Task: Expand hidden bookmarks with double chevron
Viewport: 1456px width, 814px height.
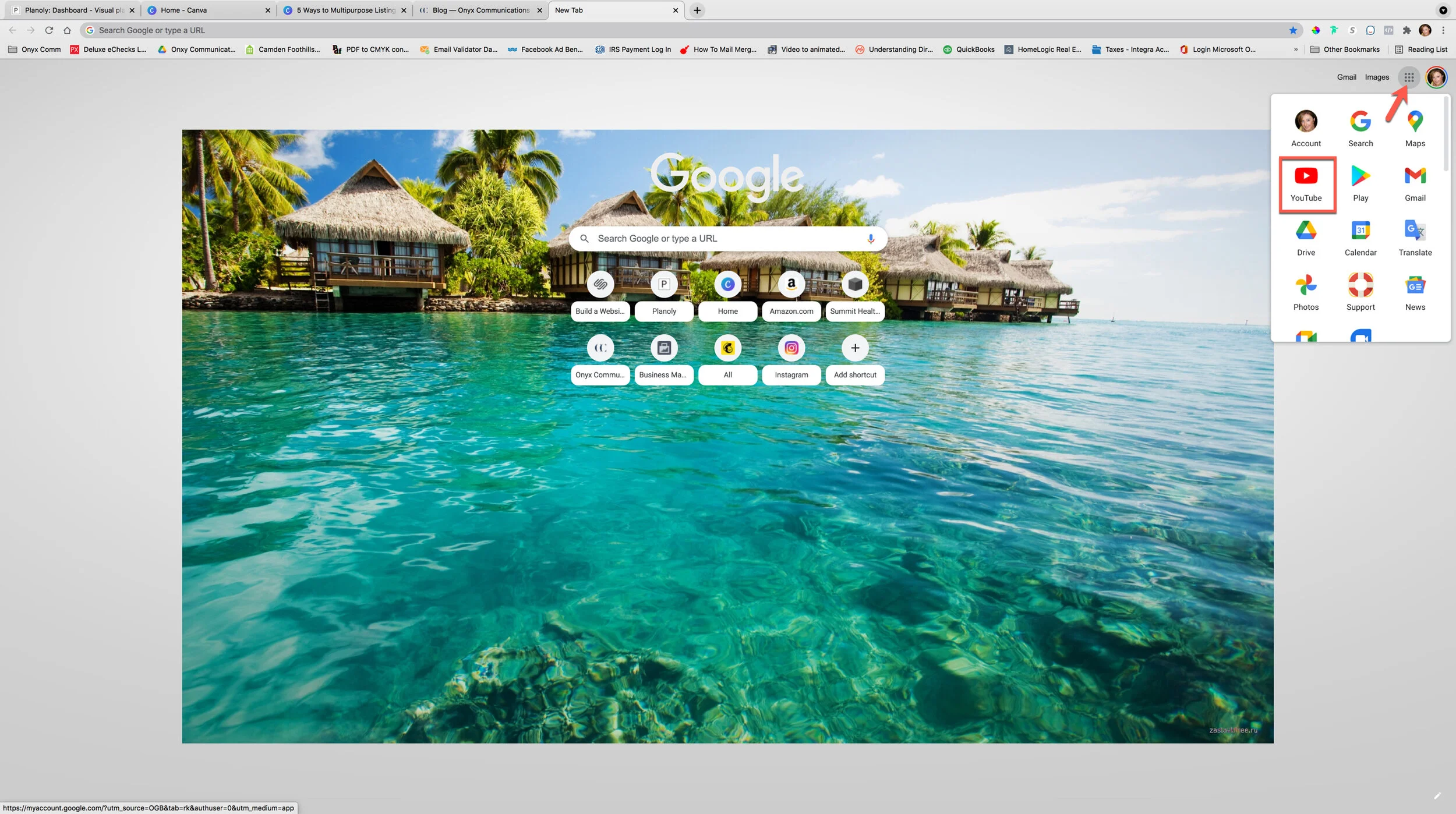Action: 1295,49
